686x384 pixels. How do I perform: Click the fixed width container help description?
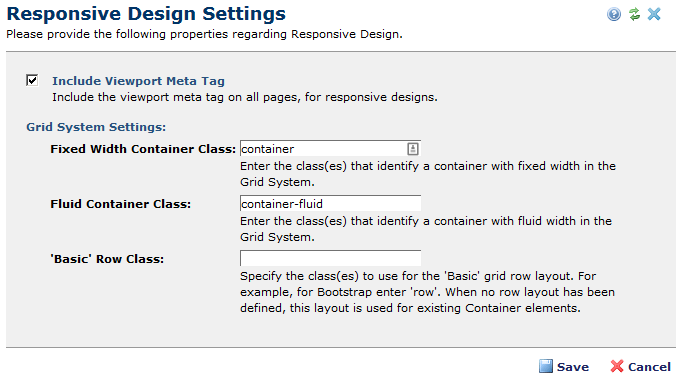coord(428,174)
